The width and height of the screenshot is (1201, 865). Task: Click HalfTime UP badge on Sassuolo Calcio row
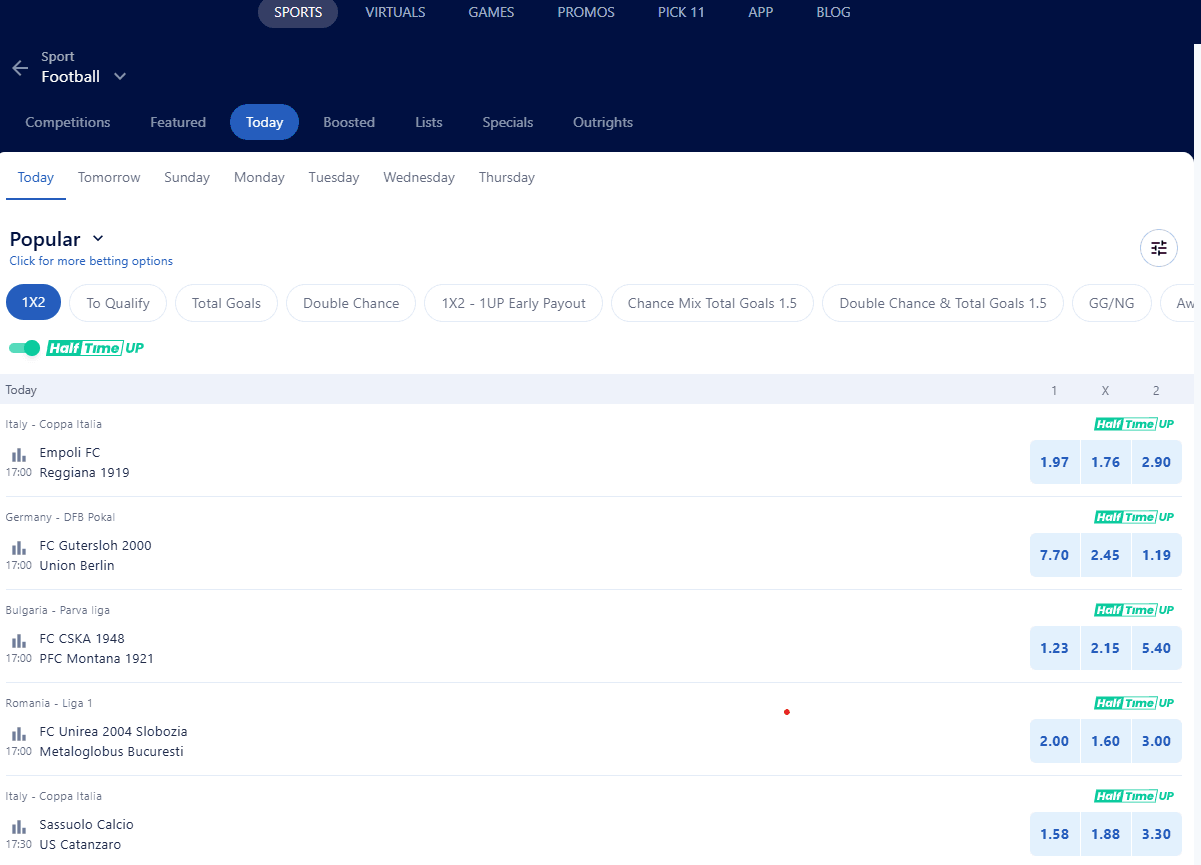click(x=1134, y=796)
